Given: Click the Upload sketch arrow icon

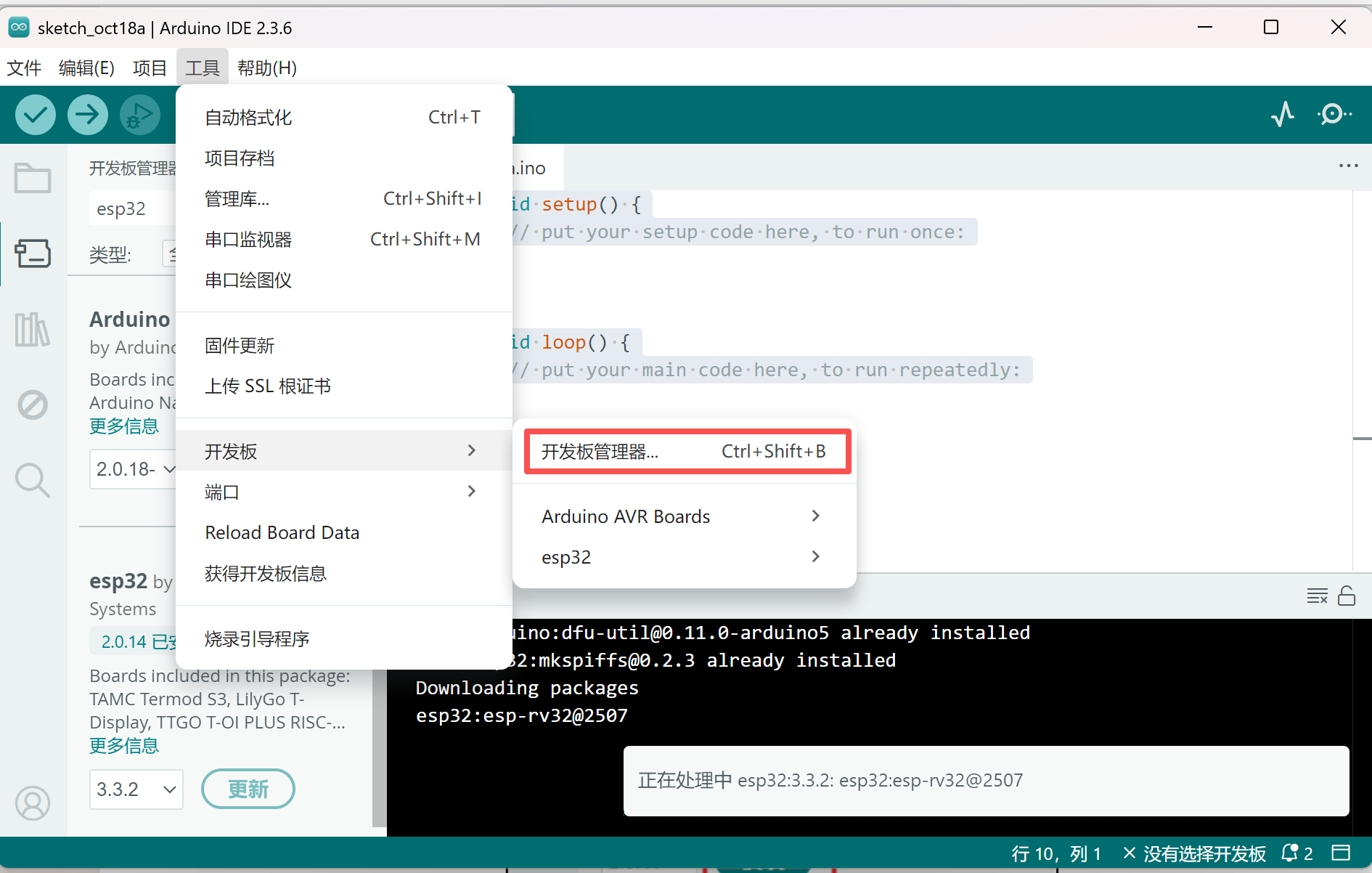Looking at the screenshot, I should click(87, 115).
